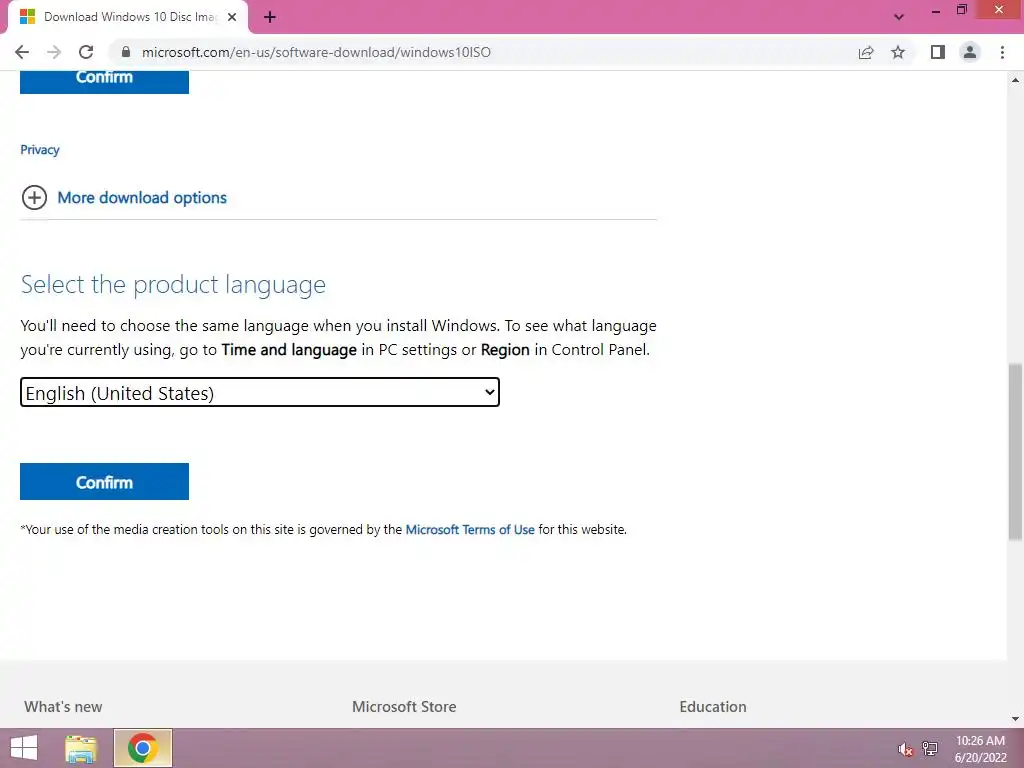Open the Privacy link
This screenshot has height=768, width=1024.
(40, 150)
